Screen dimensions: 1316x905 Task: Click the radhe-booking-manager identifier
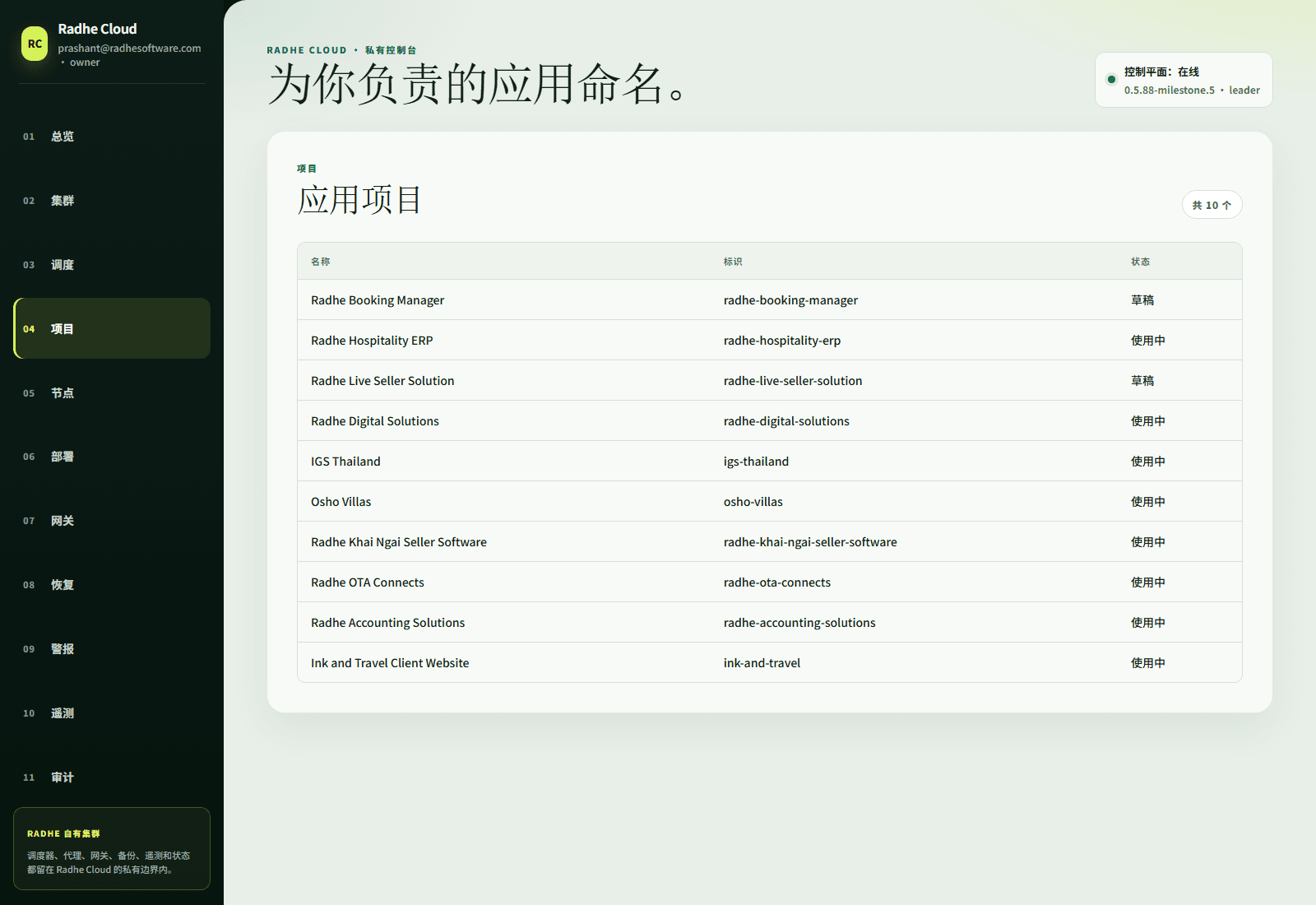point(790,300)
